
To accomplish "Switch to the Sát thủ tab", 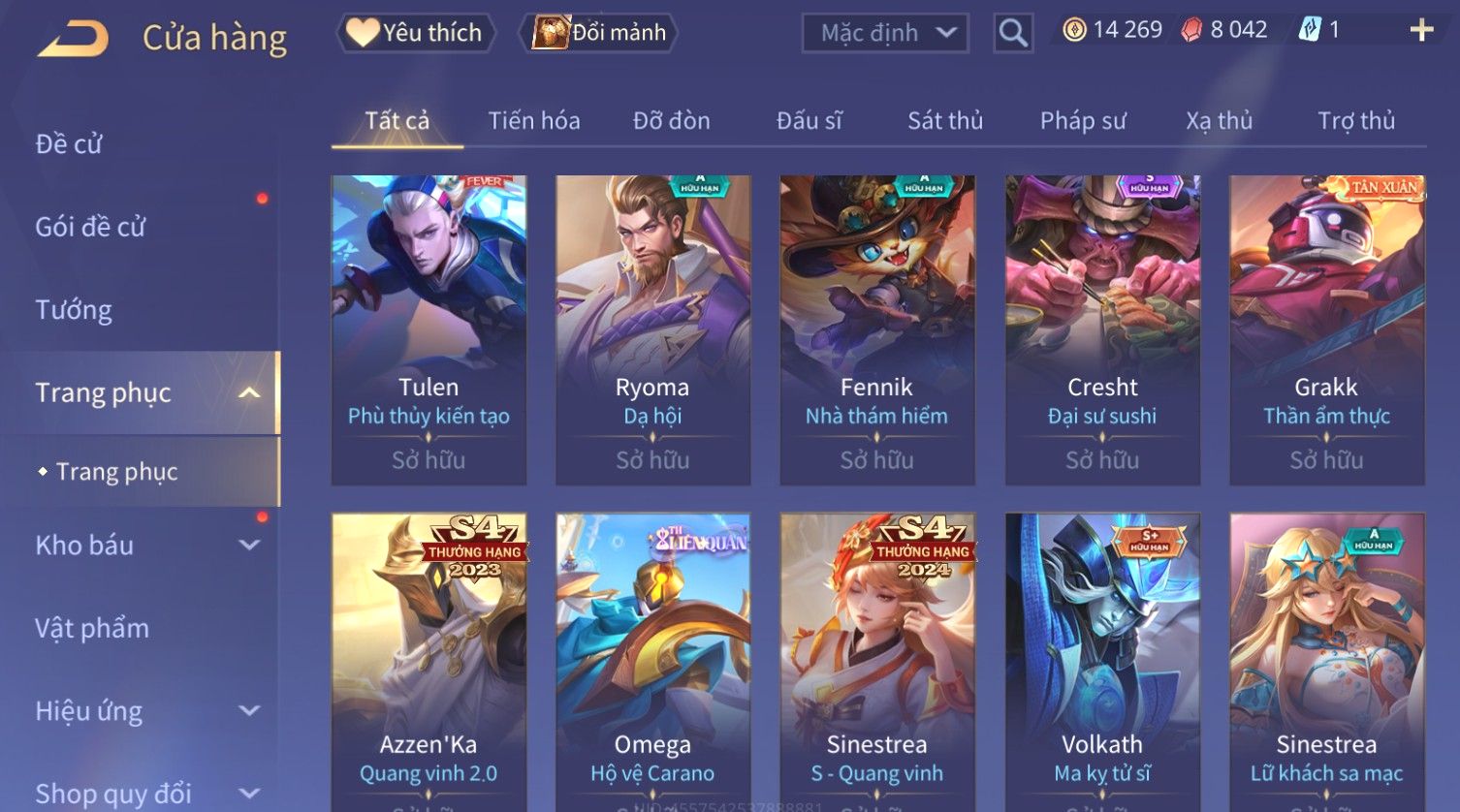I will 945,120.
